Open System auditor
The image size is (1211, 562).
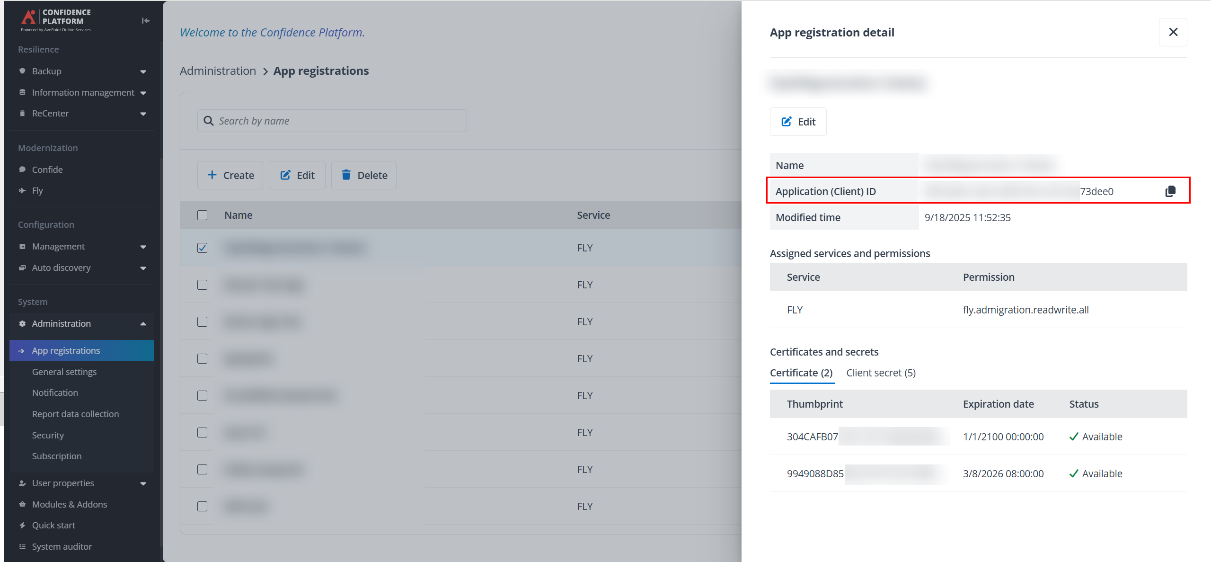[61, 547]
